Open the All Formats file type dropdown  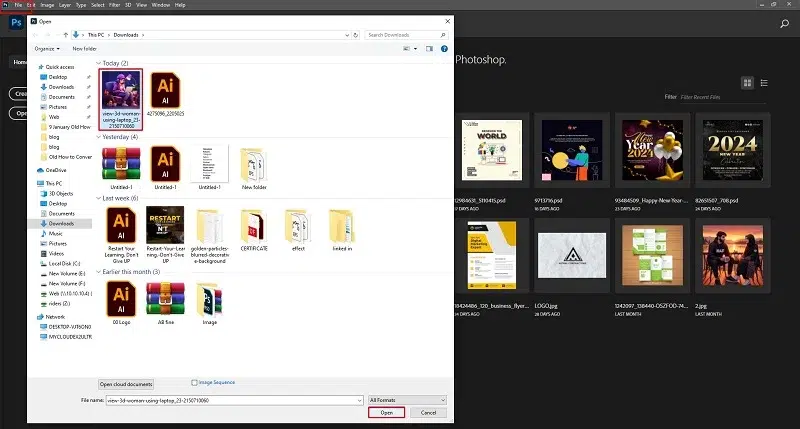[407, 400]
